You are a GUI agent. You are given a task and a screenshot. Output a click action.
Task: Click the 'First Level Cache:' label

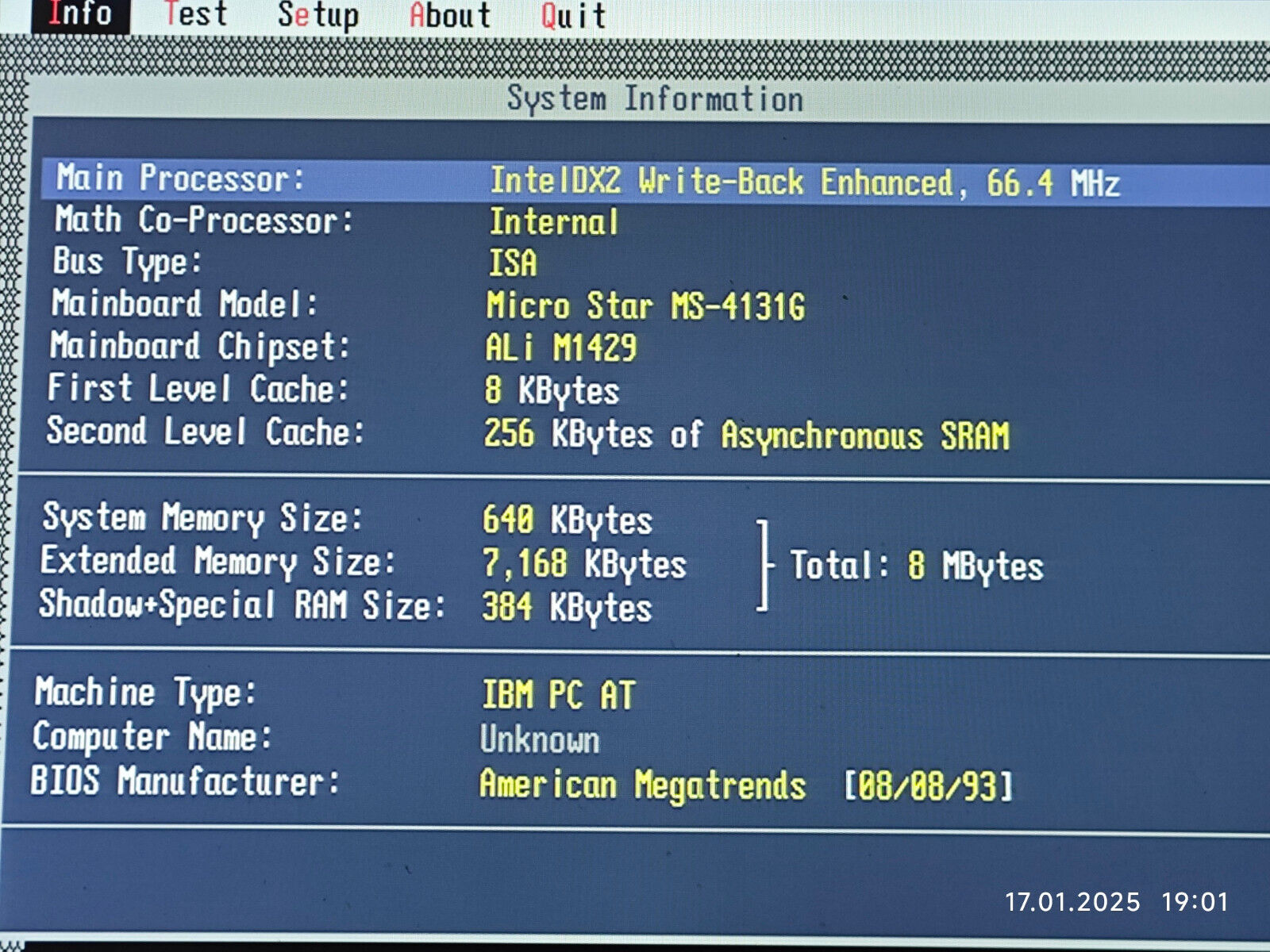(x=198, y=389)
